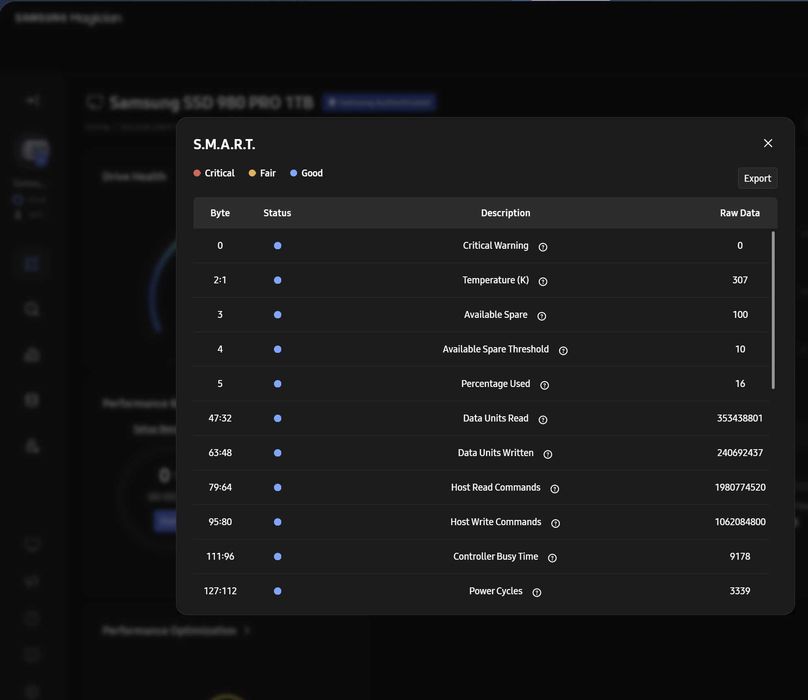View info for Host Read Commands
The image size is (808, 700).
click(554, 489)
